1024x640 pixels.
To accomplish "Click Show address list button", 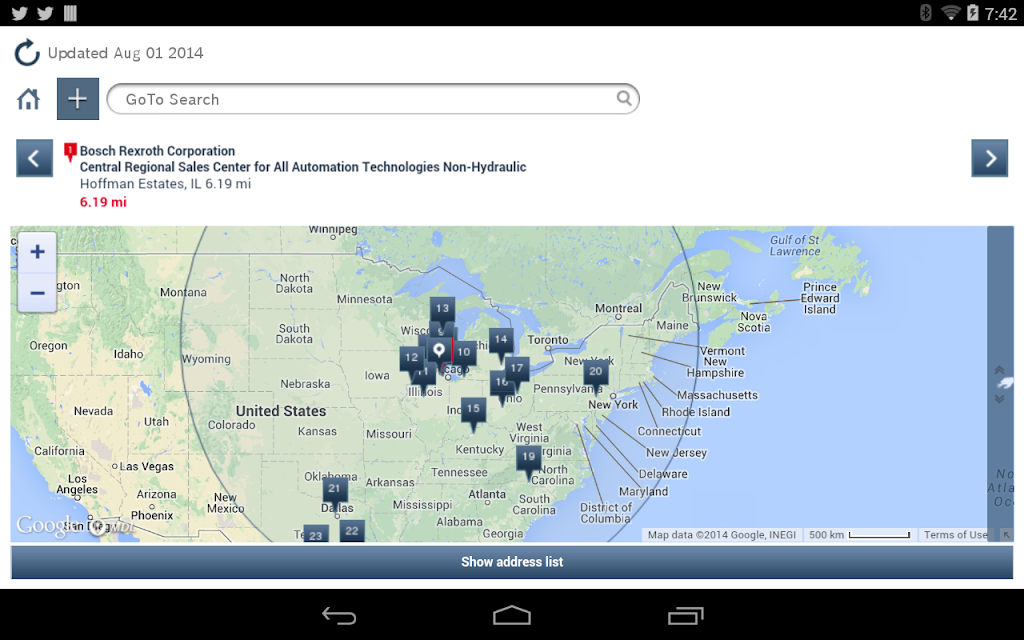I will pyautogui.click(x=512, y=562).
